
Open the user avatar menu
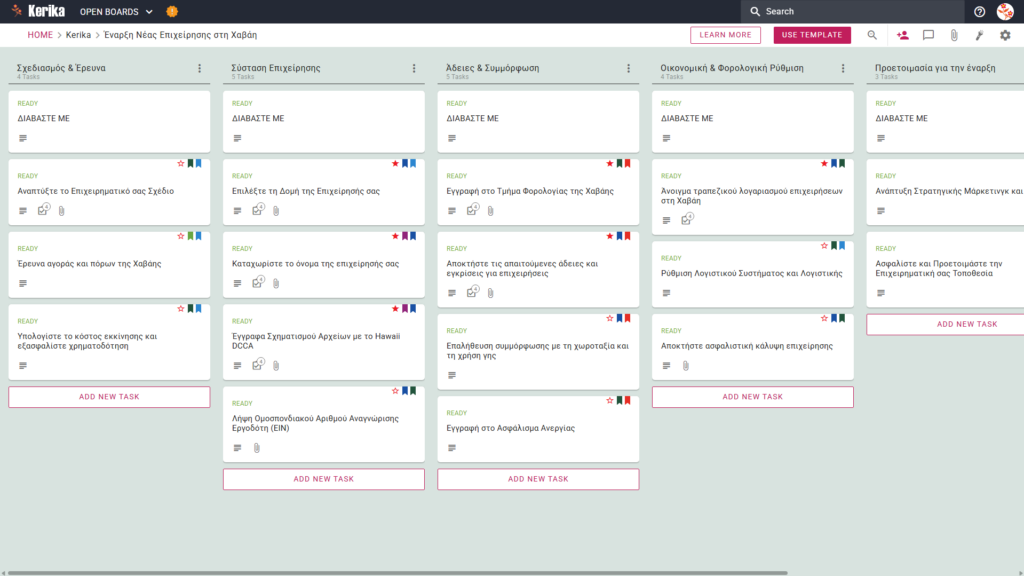(1005, 11)
